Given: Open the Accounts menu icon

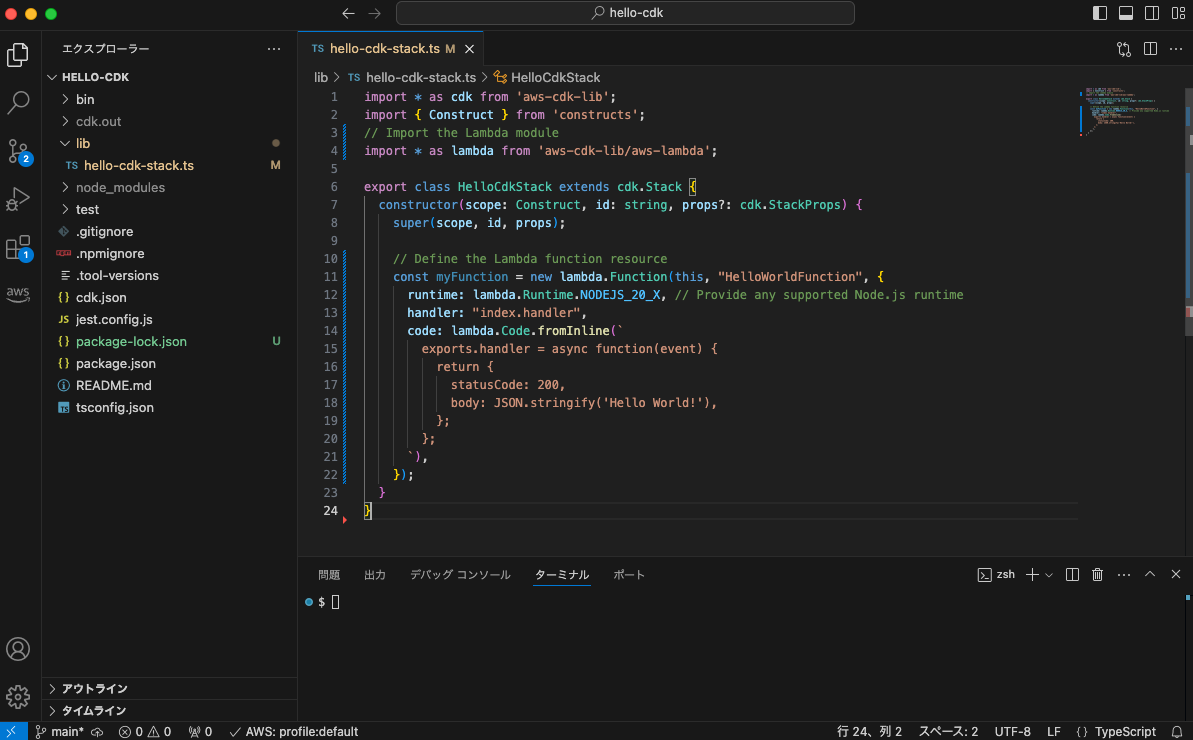Looking at the screenshot, I should point(17,649).
